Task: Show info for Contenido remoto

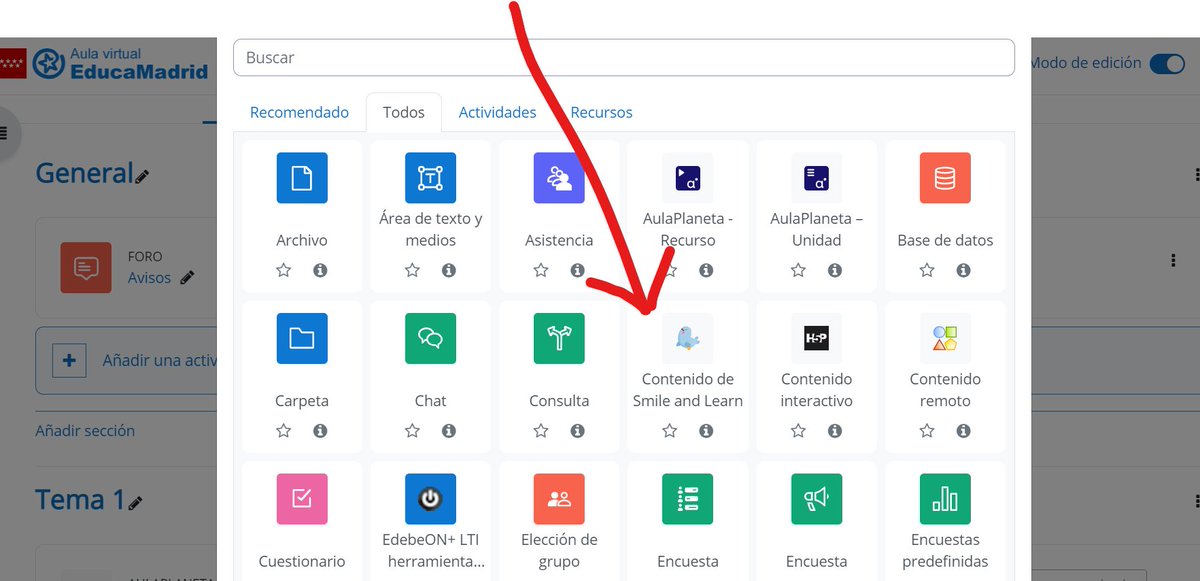Action: coord(963,431)
